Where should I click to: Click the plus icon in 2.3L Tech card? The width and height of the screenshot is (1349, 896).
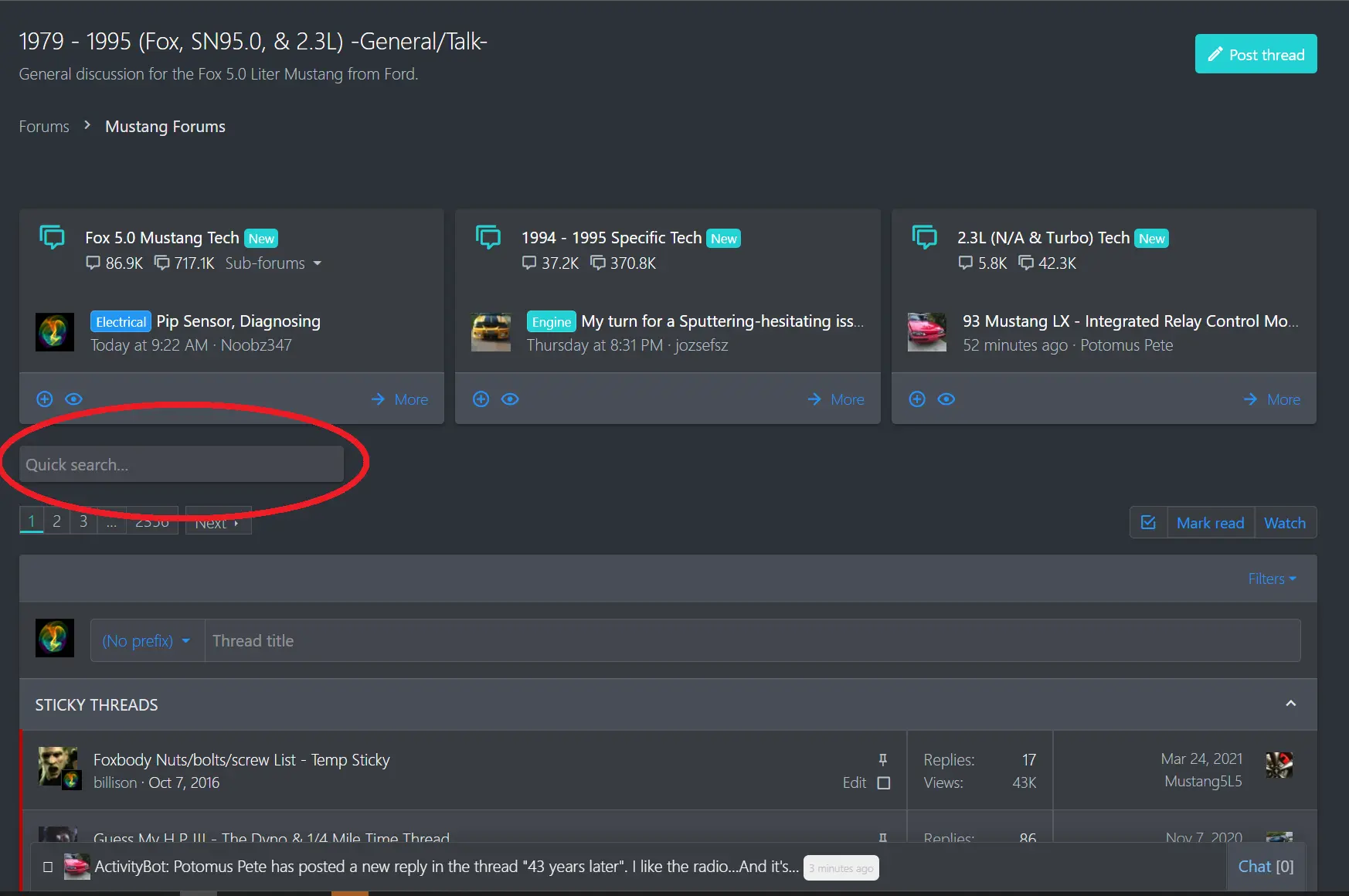pos(917,399)
